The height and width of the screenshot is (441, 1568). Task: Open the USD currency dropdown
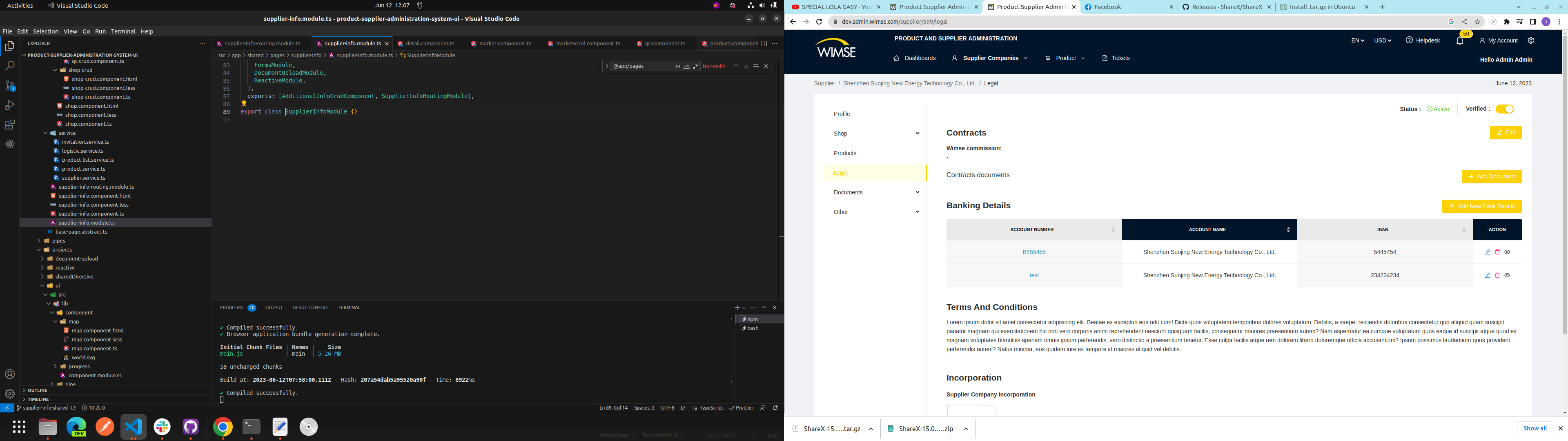(1382, 41)
